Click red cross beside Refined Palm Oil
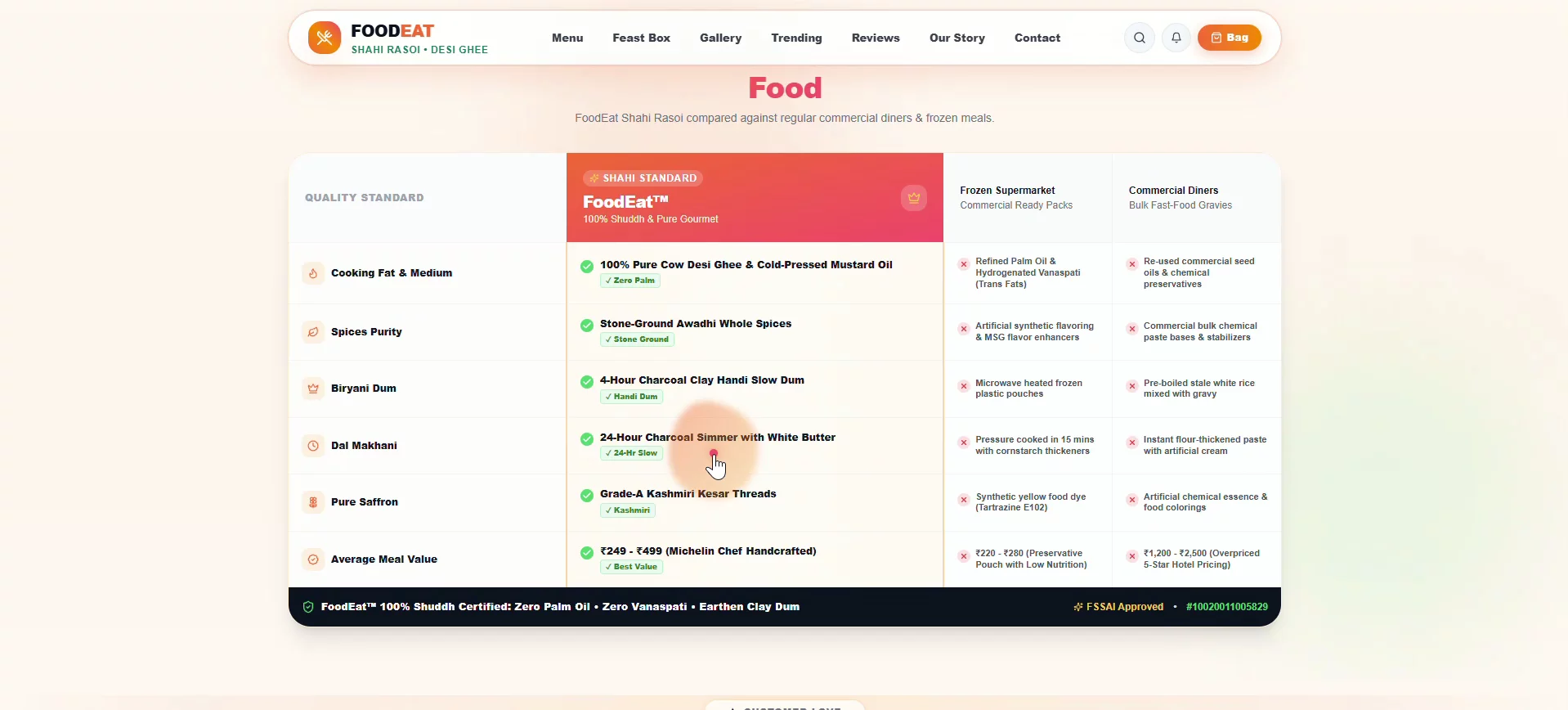The width and height of the screenshot is (1568, 710). 964,264
